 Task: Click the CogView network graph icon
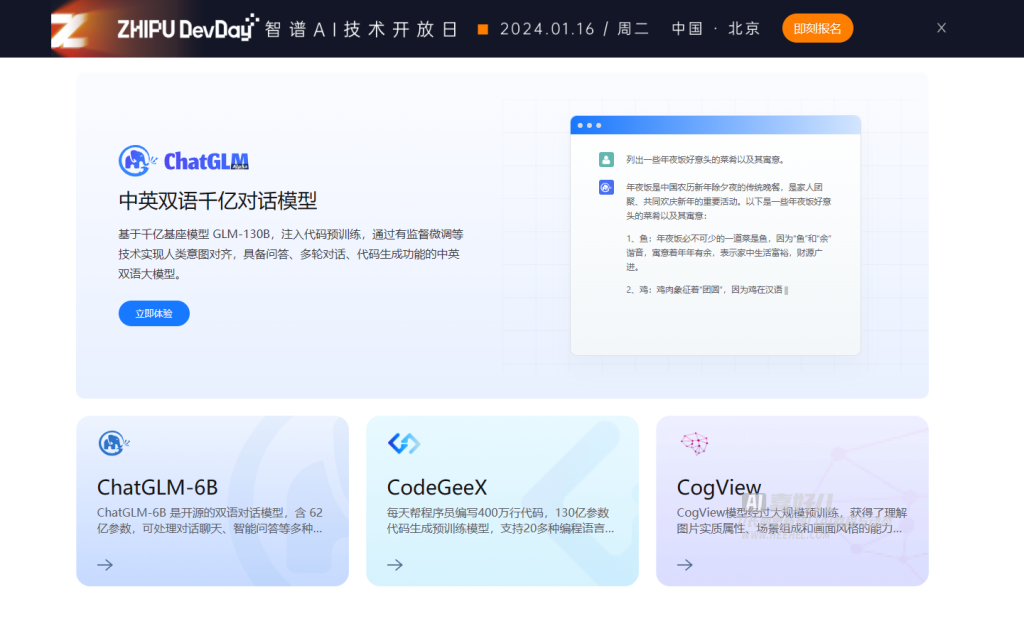pos(694,443)
